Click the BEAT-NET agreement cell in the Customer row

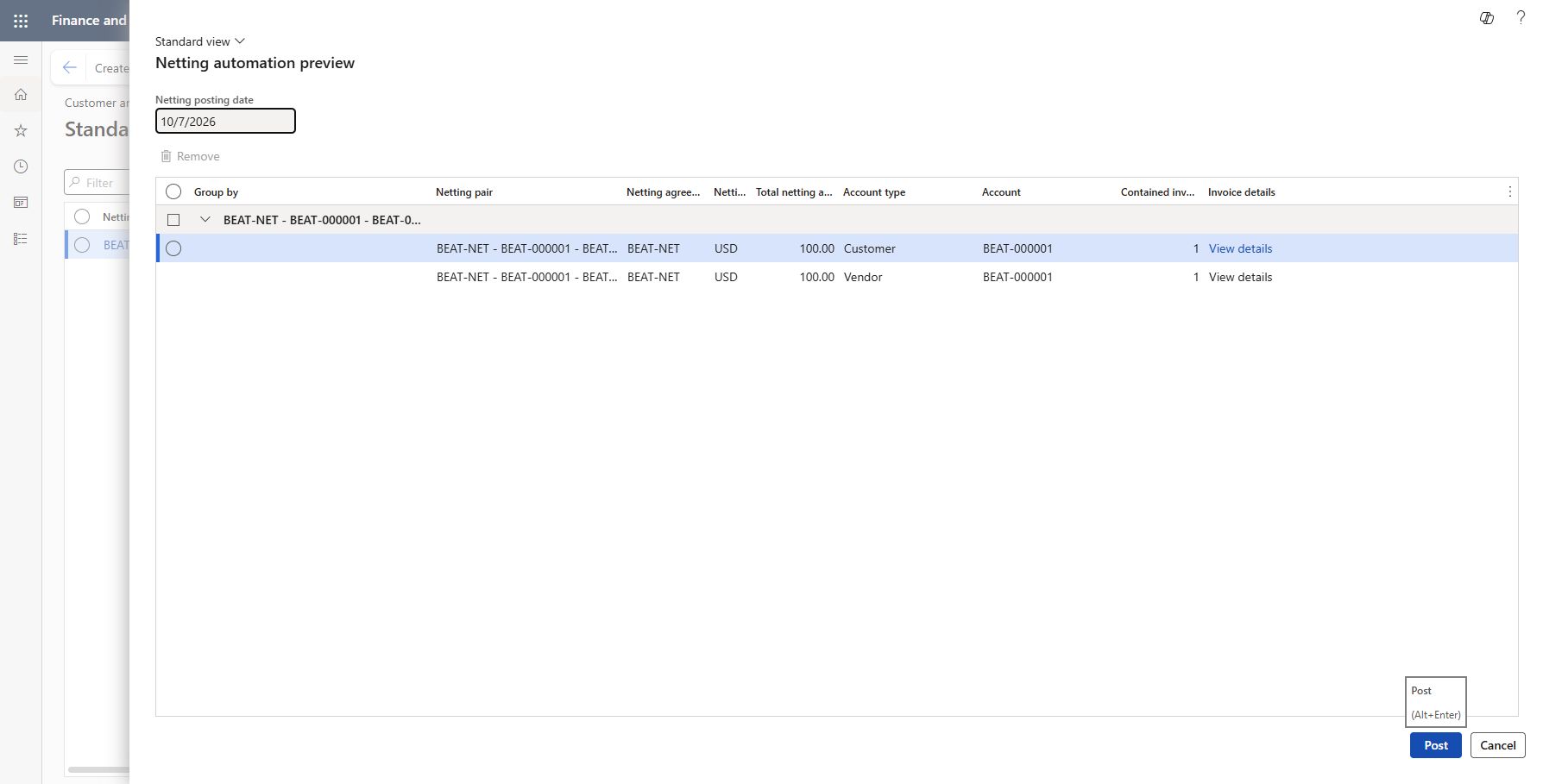(x=653, y=248)
